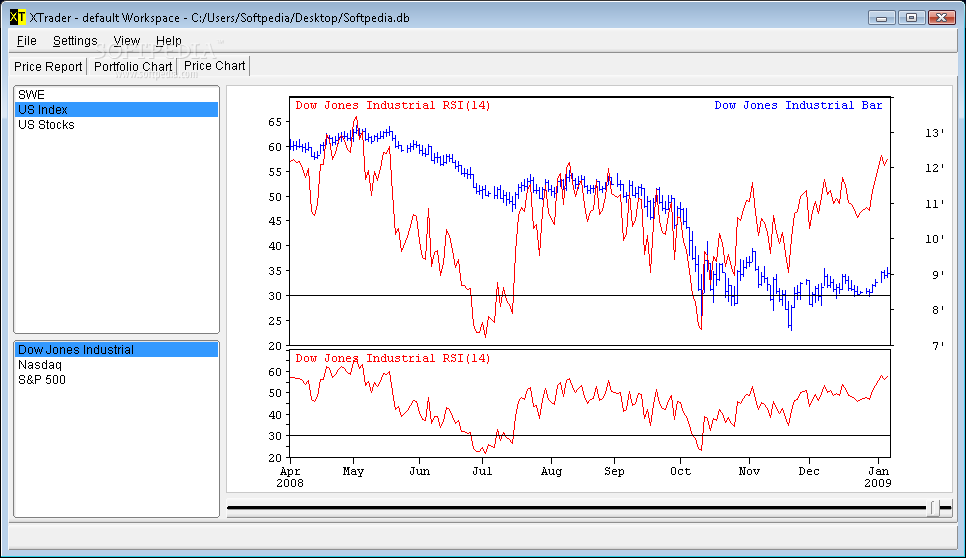Click the blue Dow Jones Industrial Bar legend
The width and height of the screenshot is (966, 558).
tap(798, 105)
